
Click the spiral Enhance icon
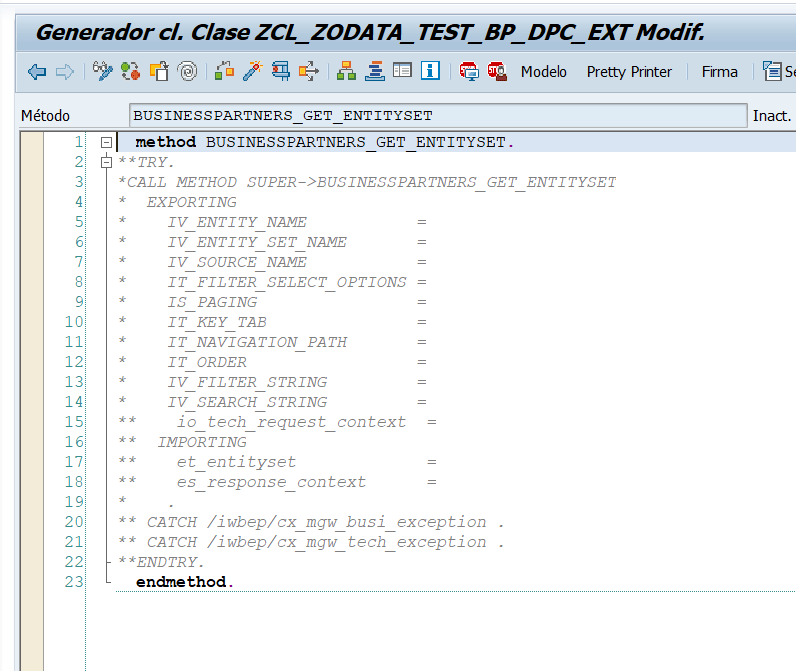186,72
